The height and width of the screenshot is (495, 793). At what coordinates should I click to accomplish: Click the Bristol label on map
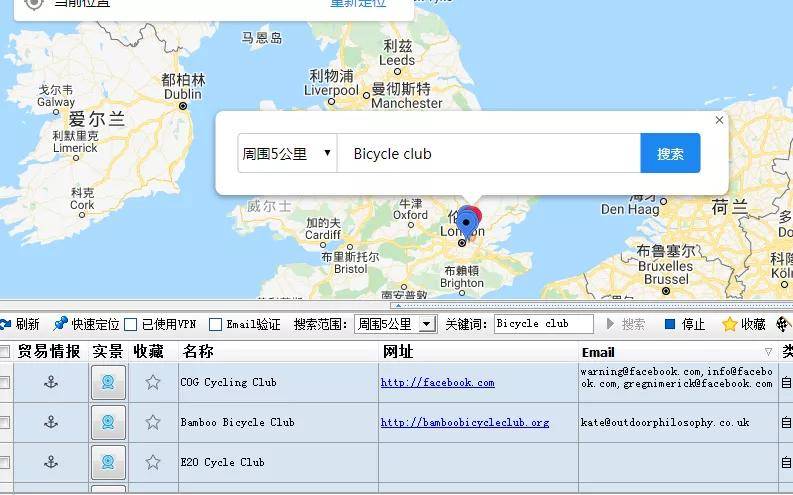pos(350,269)
